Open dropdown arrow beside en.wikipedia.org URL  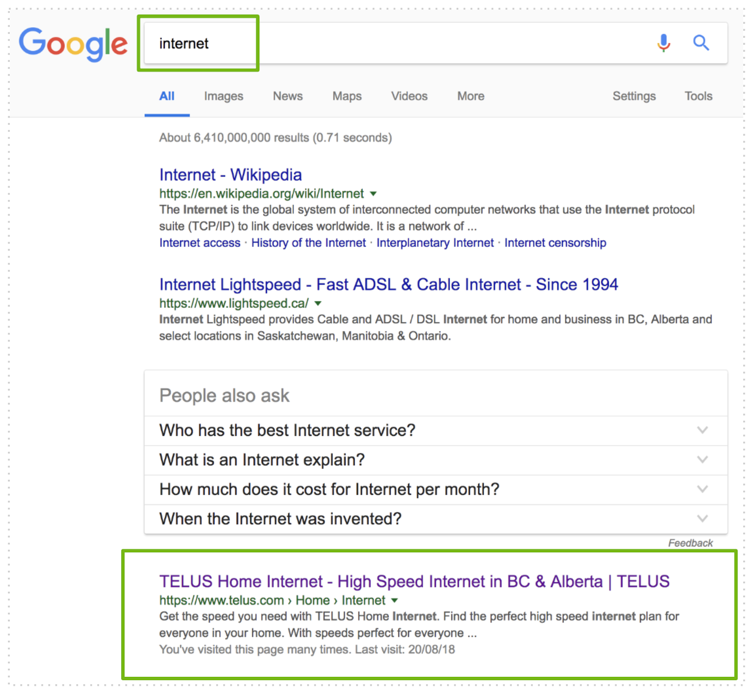click(373, 194)
